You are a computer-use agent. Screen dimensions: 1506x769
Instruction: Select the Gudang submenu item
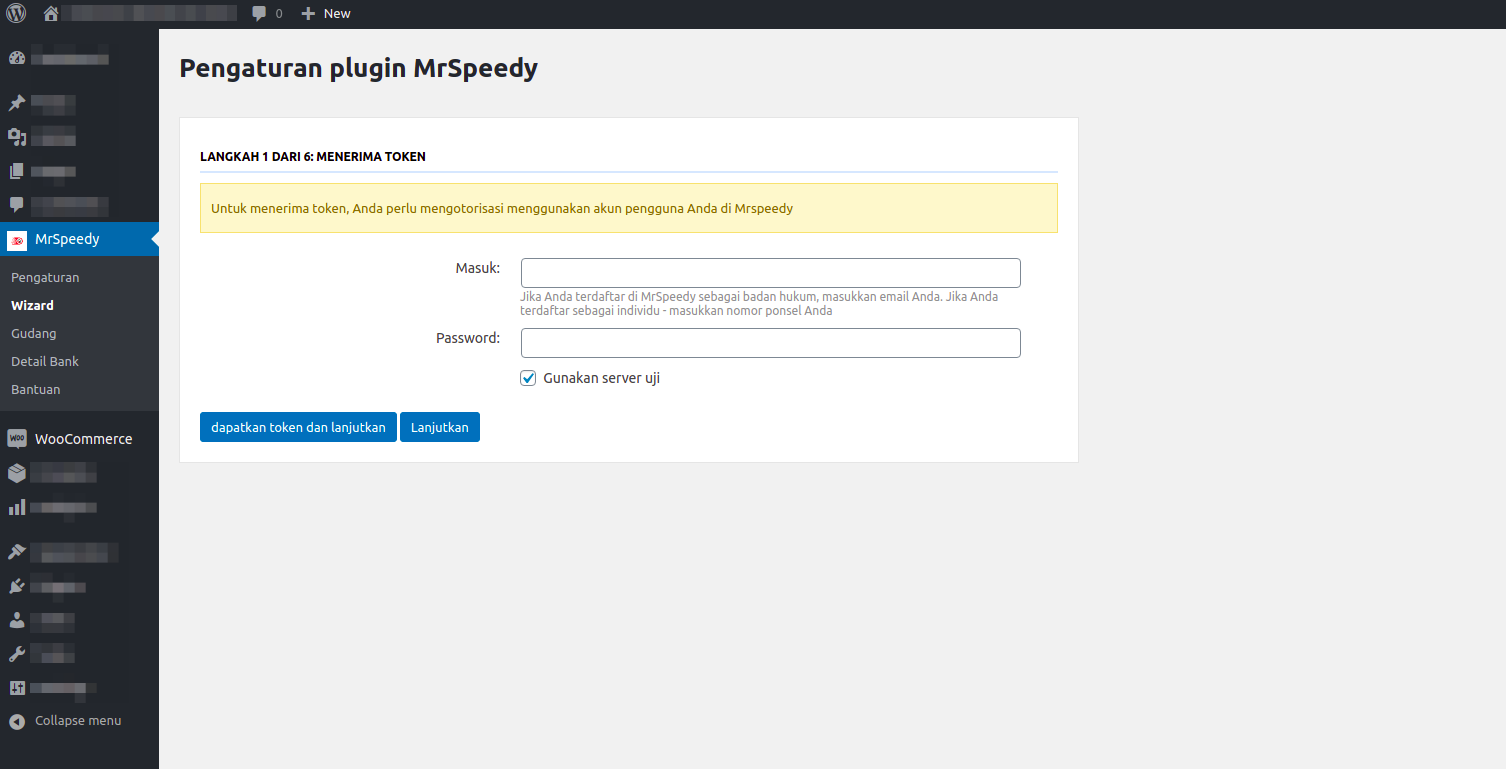tap(34, 333)
